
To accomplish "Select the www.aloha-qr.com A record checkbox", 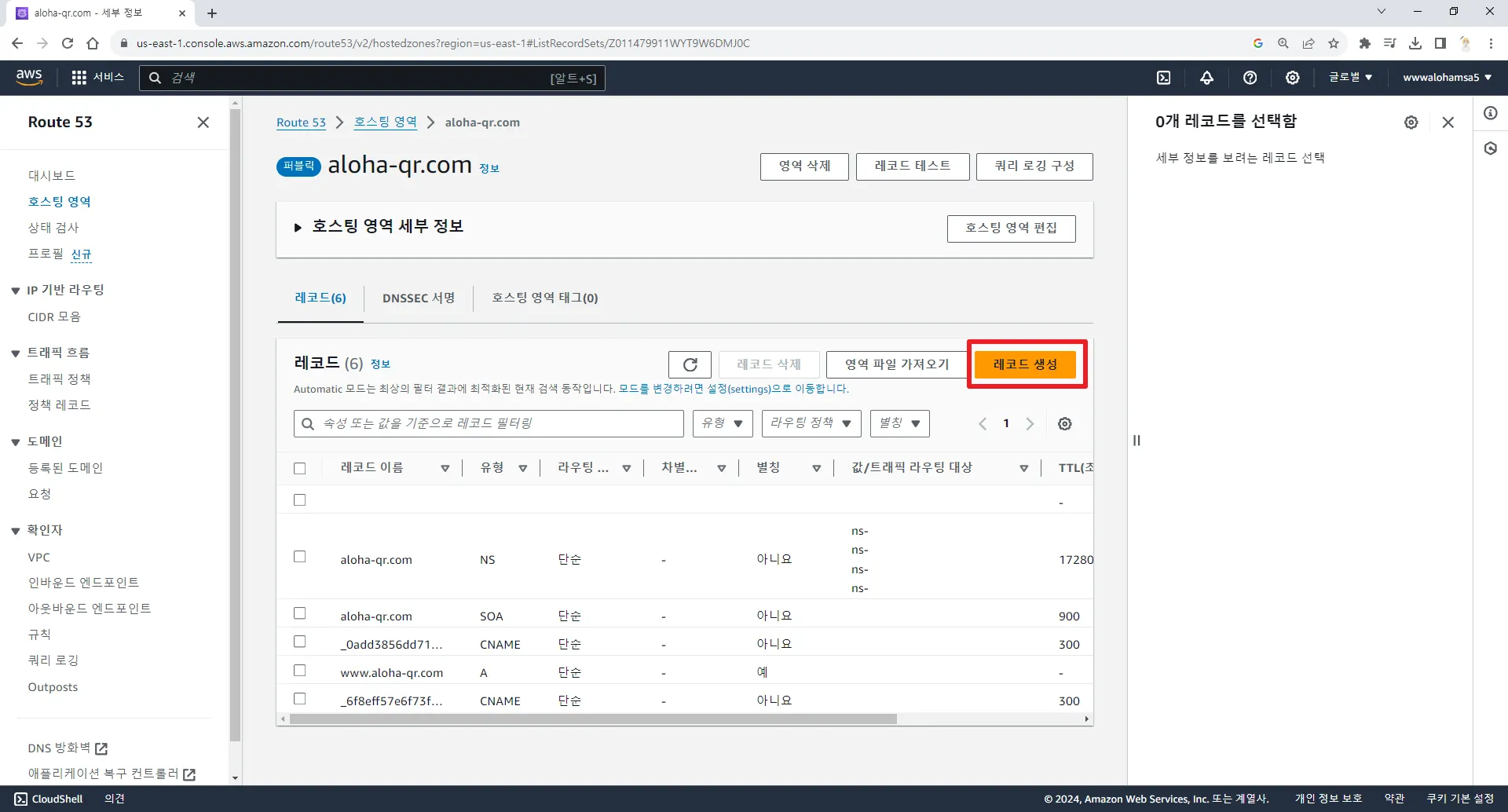I will point(299,671).
